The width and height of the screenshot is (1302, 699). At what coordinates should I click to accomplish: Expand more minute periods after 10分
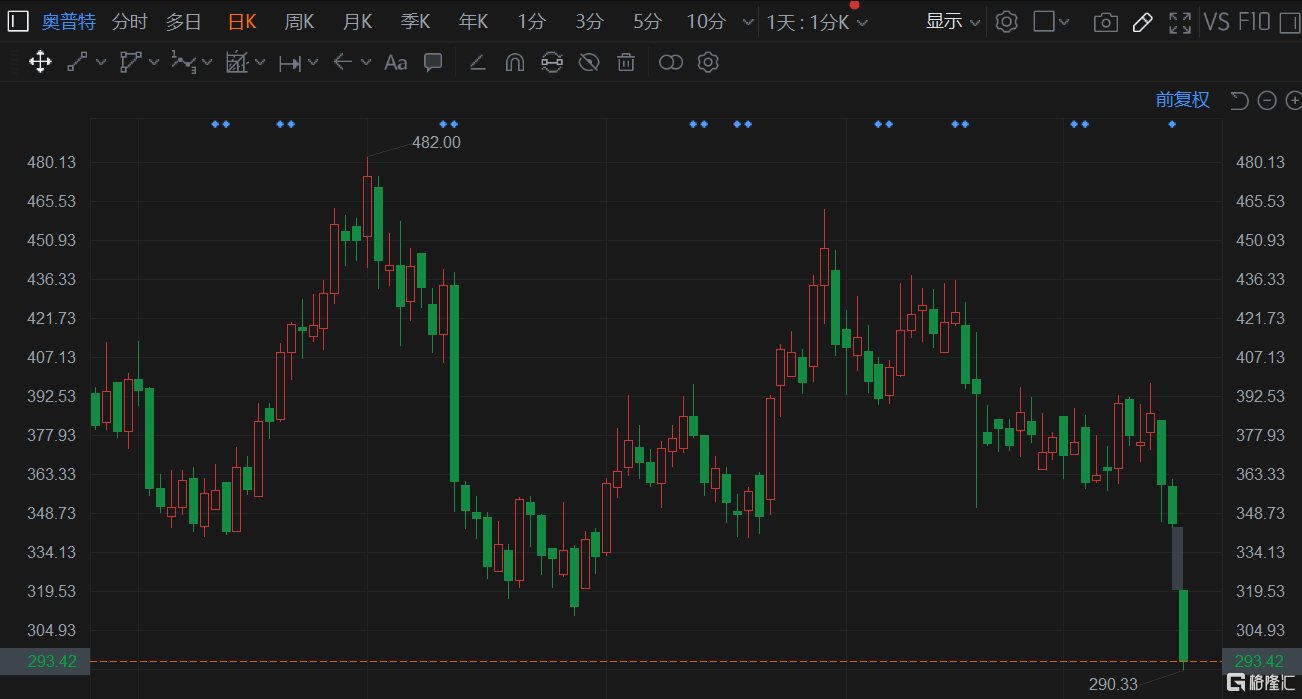click(x=747, y=22)
